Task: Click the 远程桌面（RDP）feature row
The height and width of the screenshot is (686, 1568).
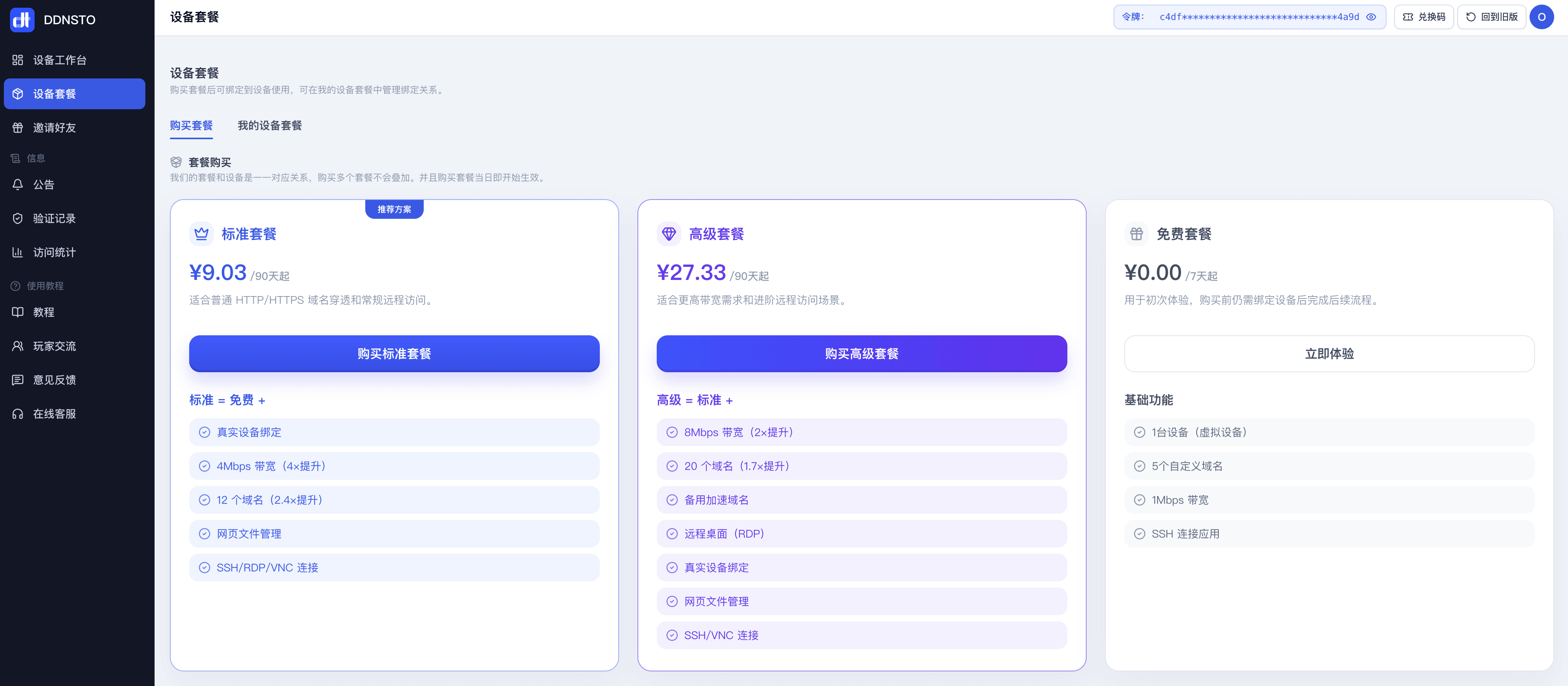Action: [861, 534]
